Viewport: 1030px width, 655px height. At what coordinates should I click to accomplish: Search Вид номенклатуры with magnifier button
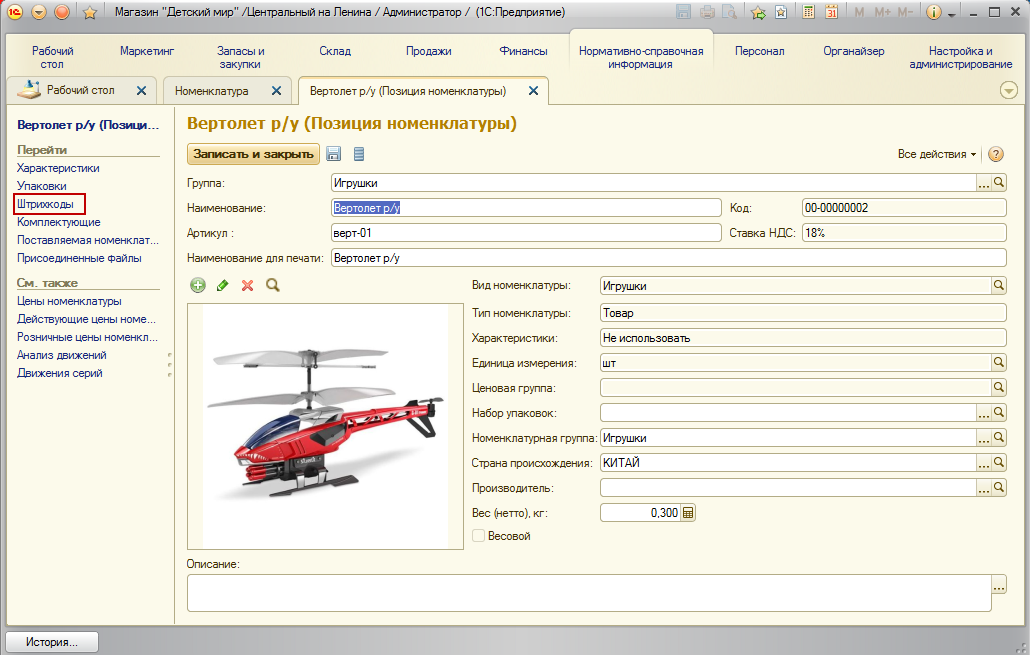[x=998, y=285]
